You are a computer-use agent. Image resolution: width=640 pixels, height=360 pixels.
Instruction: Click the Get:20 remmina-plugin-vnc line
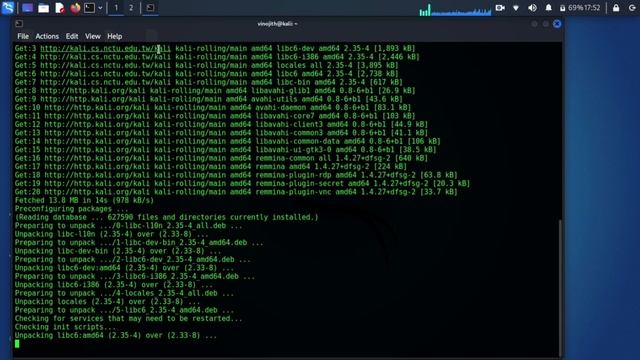pyautogui.click(x=236, y=192)
